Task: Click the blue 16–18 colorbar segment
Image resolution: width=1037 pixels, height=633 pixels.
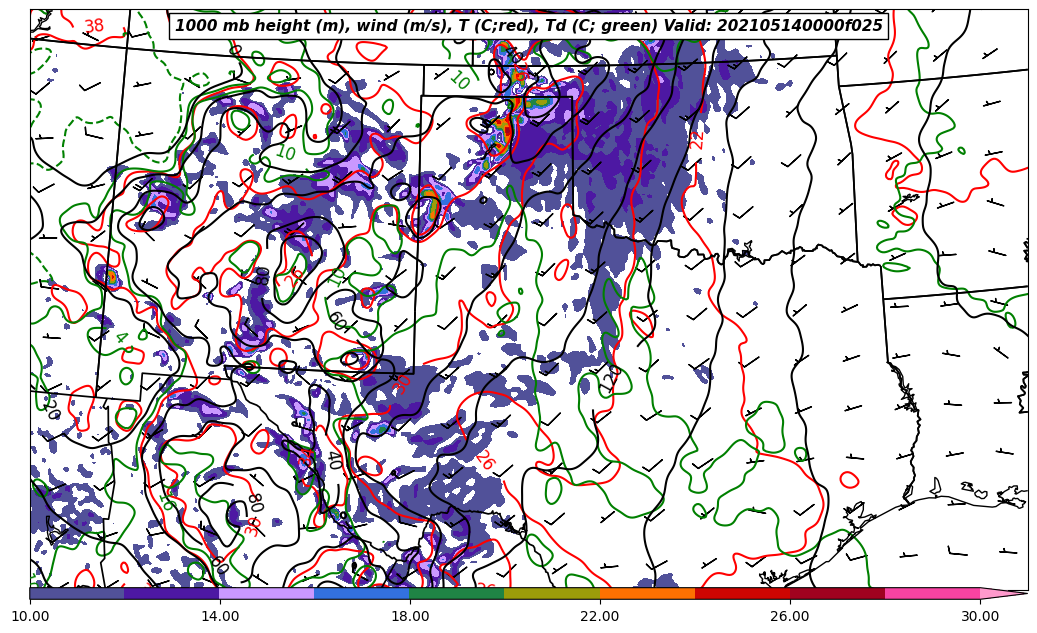Action: click(x=361, y=593)
